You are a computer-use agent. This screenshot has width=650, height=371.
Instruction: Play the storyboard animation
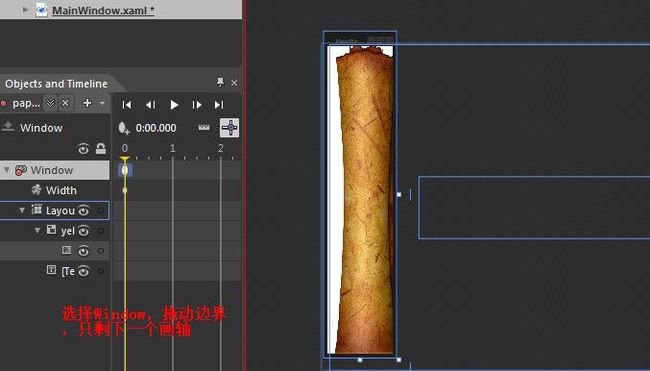point(174,105)
